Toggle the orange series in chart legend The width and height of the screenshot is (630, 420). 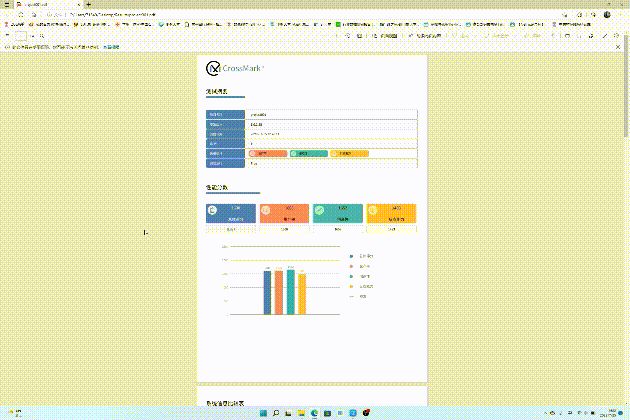[x=351, y=266]
